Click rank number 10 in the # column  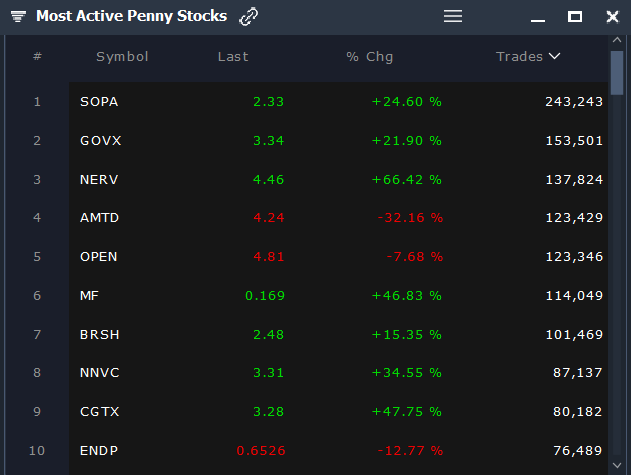pyautogui.click(x=37, y=451)
